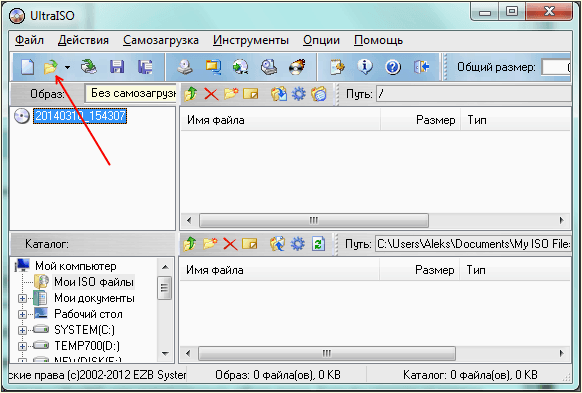Open the Опции menu

pos(321,40)
